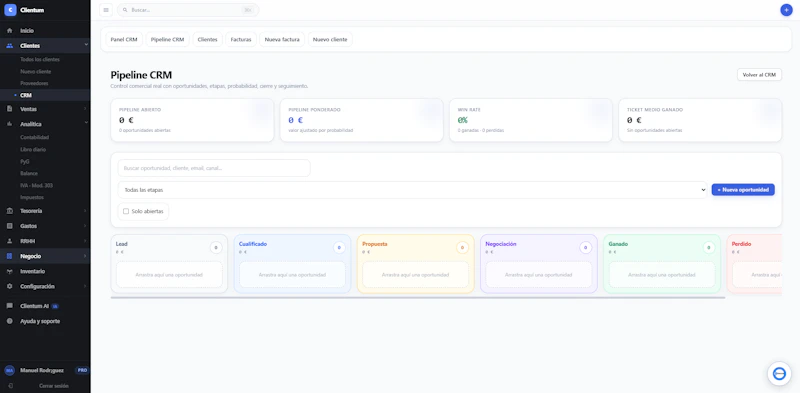The image size is (800, 393).
Task: Open the Facturas tab
Action: click(241, 39)
